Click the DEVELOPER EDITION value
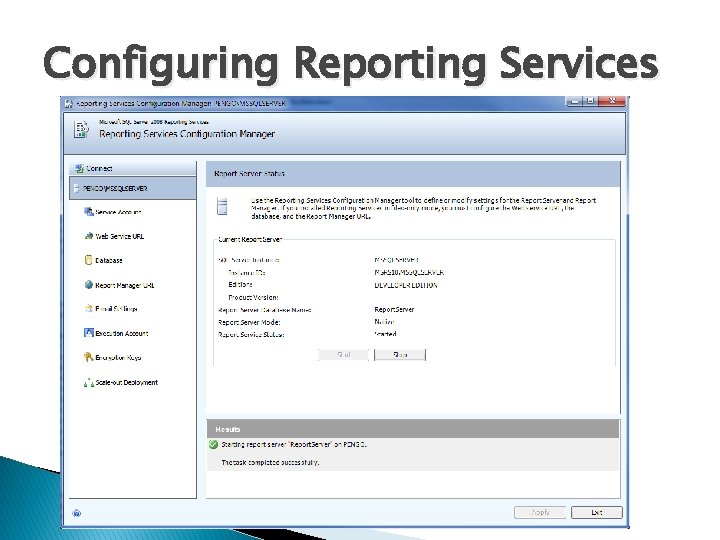Viewport: 720px width, 540px height. [406, 285]
